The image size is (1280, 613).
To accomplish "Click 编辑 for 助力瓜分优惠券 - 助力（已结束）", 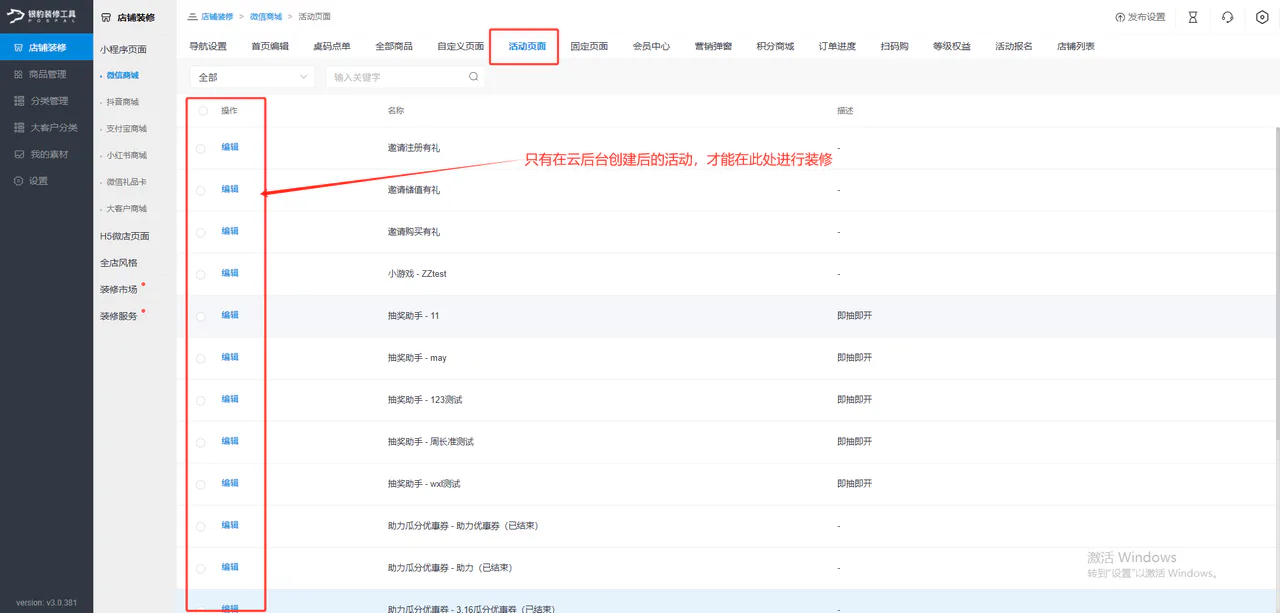I will pos(230,567).
